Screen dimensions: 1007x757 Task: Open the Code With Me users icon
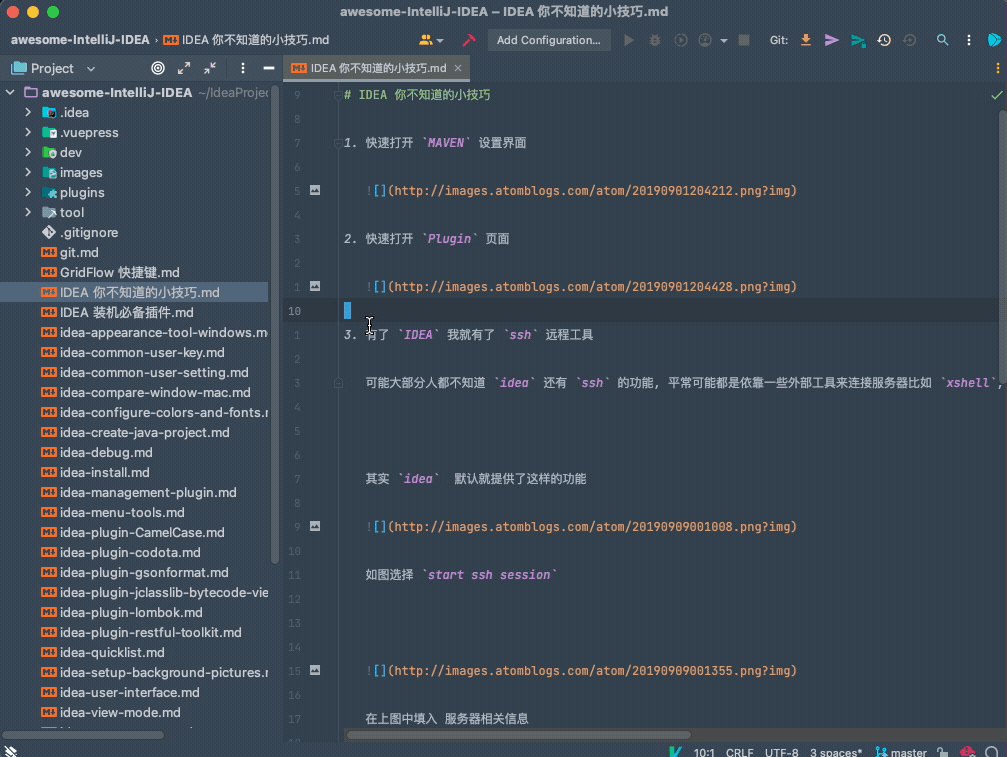coord(431,40)
